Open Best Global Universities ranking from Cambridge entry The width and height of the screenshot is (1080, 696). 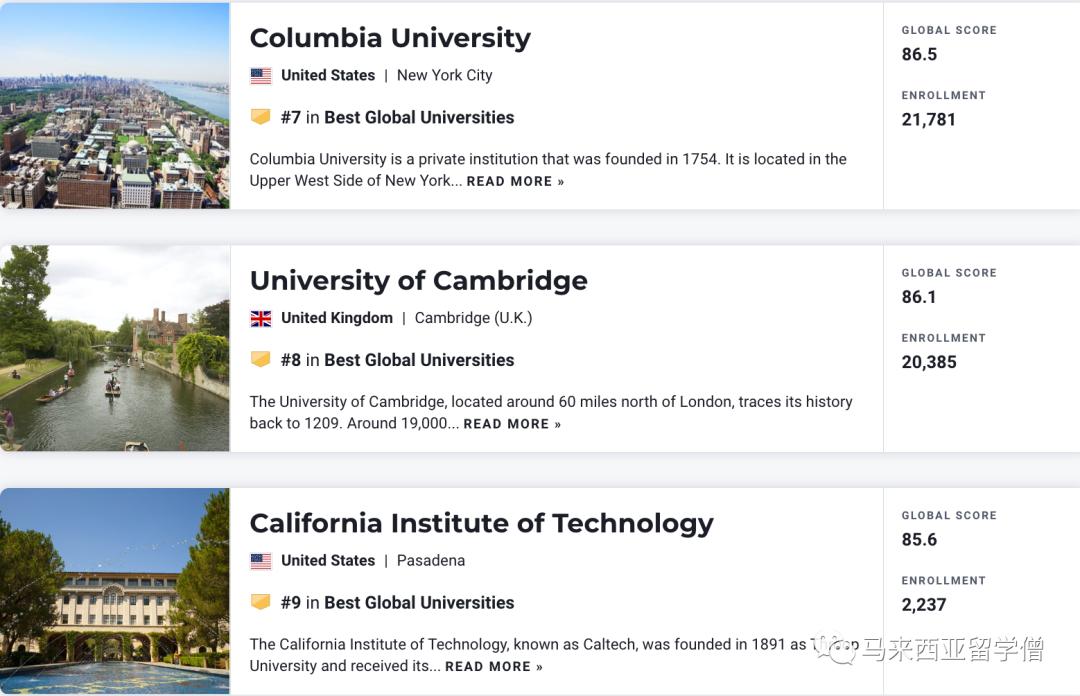pyautogui.click(x=418, y=360)
